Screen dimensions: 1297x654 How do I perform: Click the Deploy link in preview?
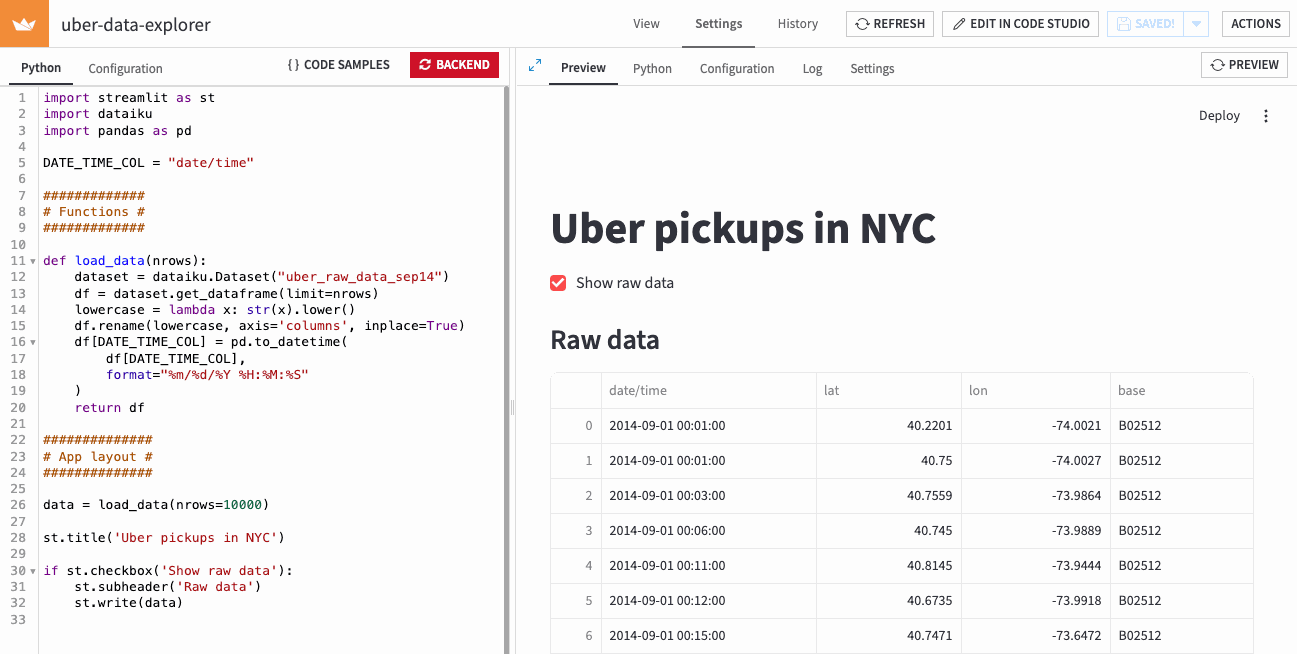click(x=1219, y=116)
